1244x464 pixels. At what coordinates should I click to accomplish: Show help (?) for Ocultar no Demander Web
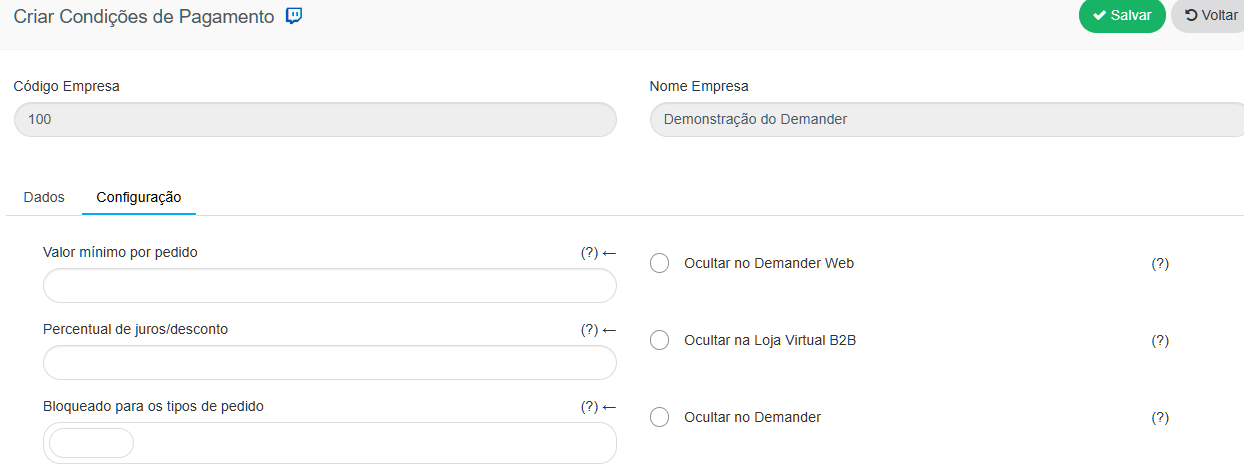pyautogui.click(x=1160, y=264)
